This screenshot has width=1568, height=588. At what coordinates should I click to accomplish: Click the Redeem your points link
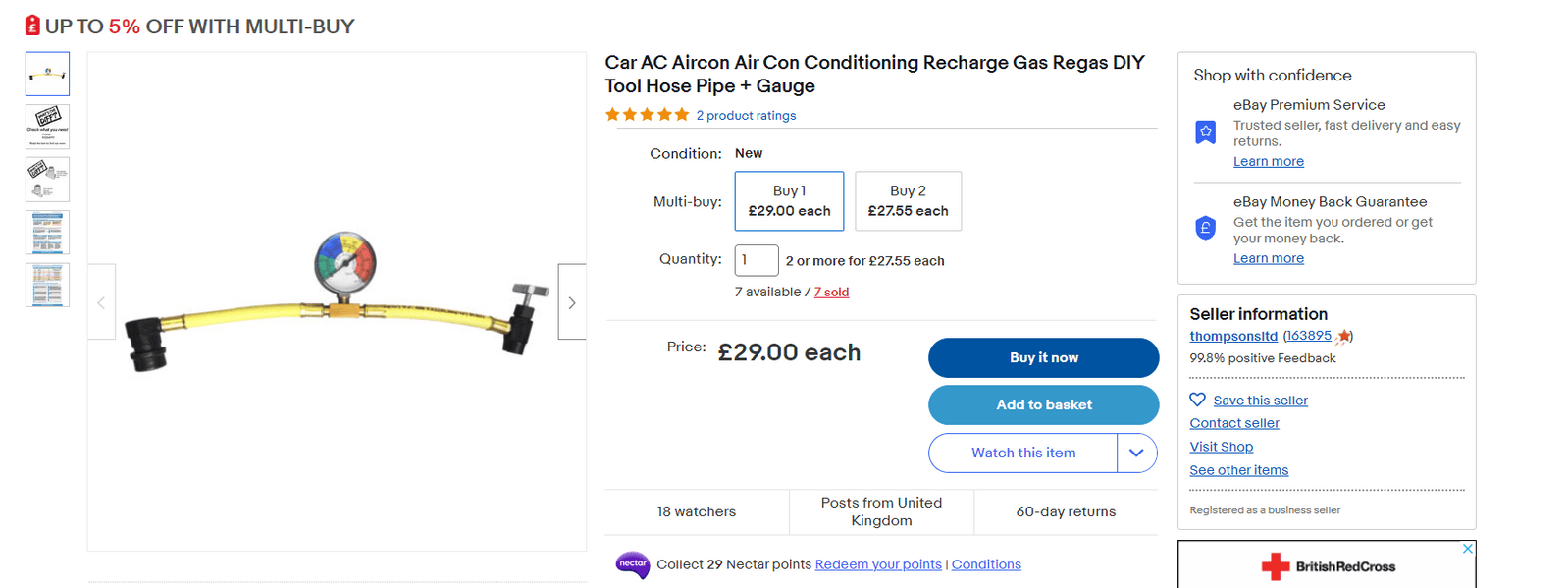tap(878, 564)
